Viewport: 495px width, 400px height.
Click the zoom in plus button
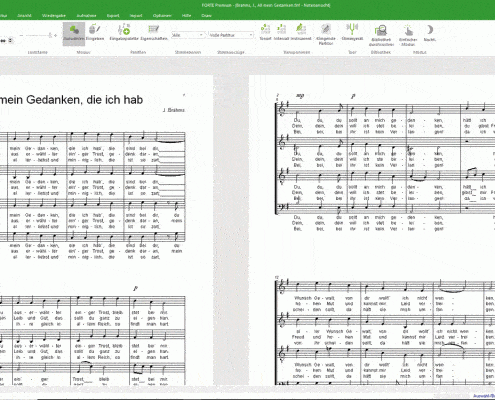(x=55, y=35)
